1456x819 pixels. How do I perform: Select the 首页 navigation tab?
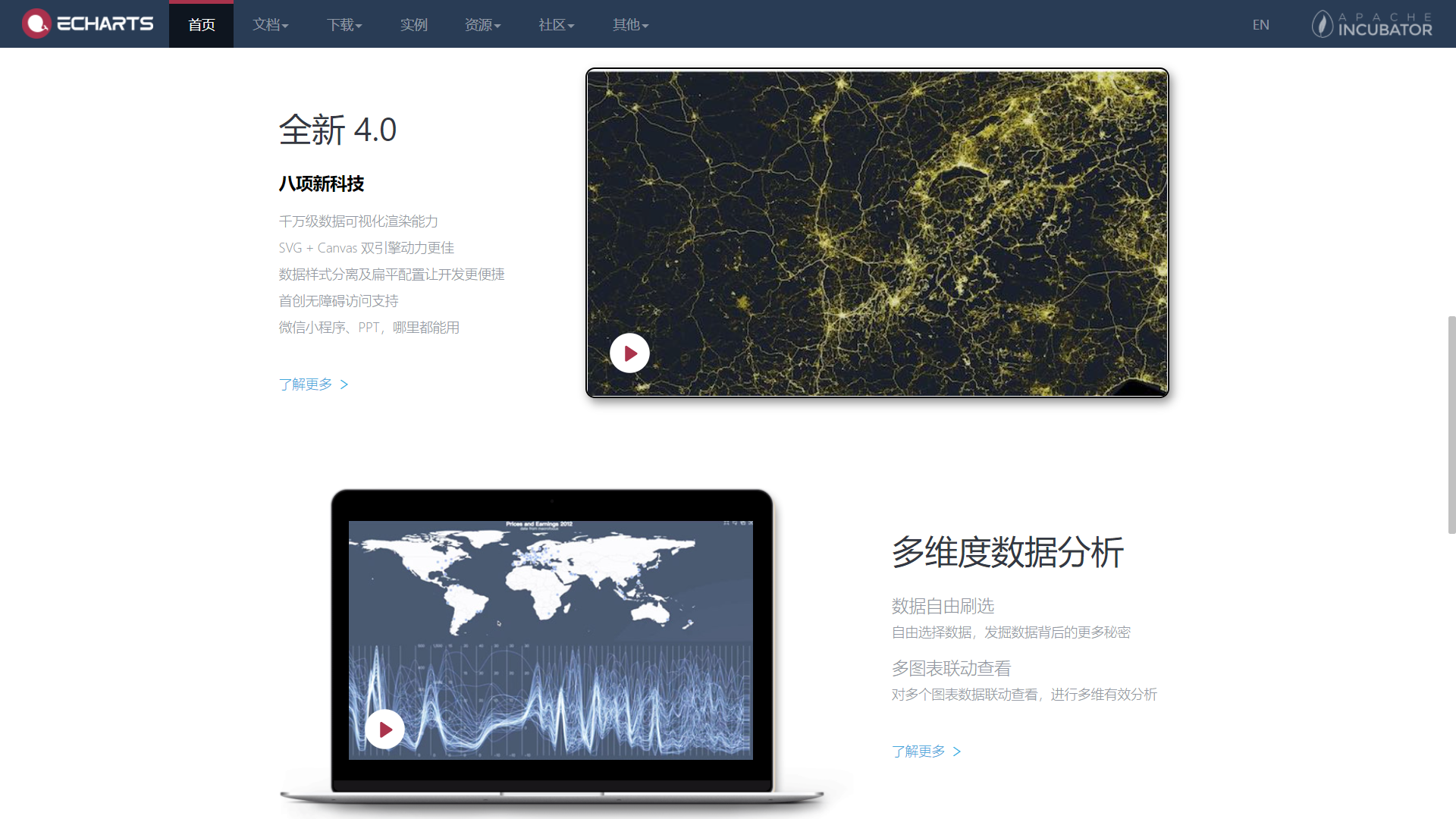pos(201,25)
